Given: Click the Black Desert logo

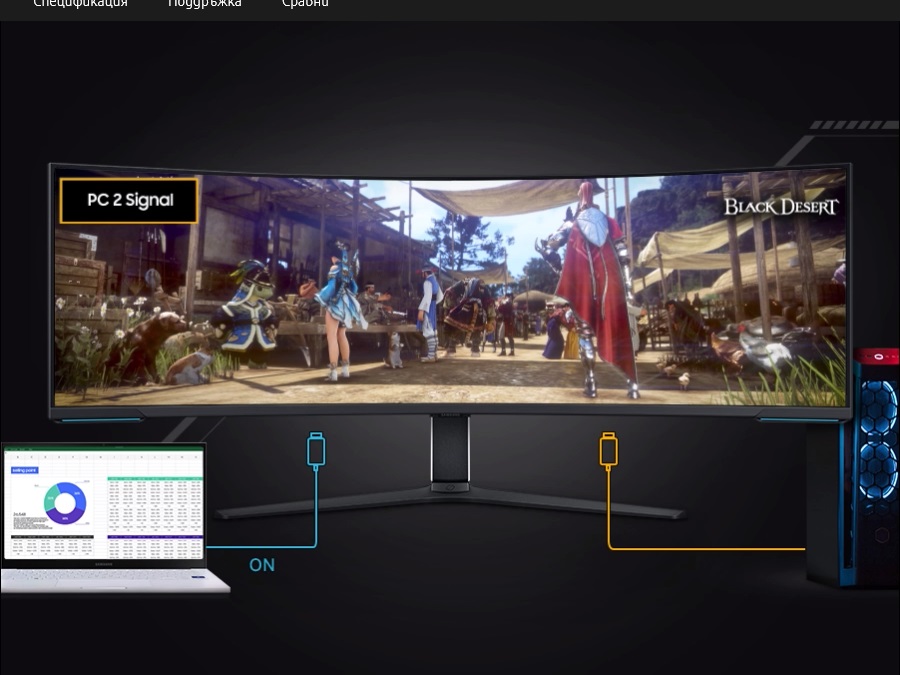Looking at the screenshot, I should coord(781,207).
